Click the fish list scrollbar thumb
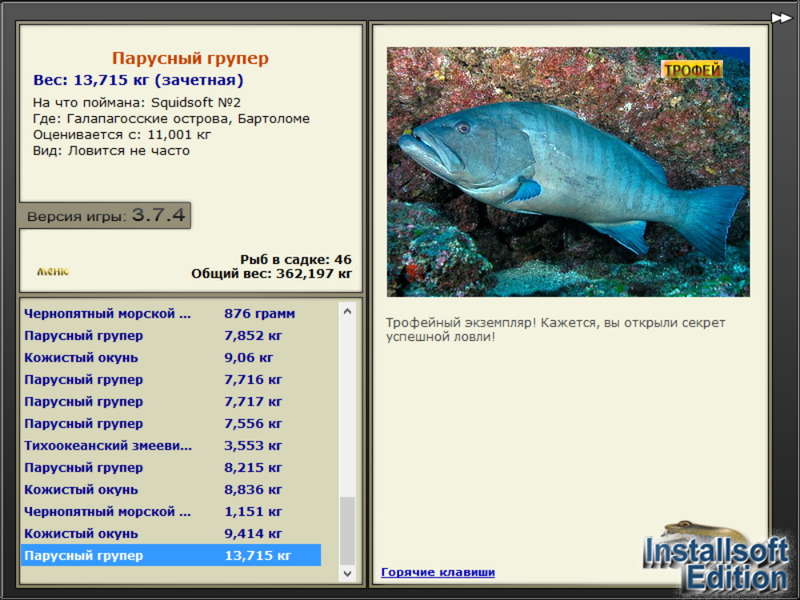Viewport: 800px width, 600px height. 347,531
